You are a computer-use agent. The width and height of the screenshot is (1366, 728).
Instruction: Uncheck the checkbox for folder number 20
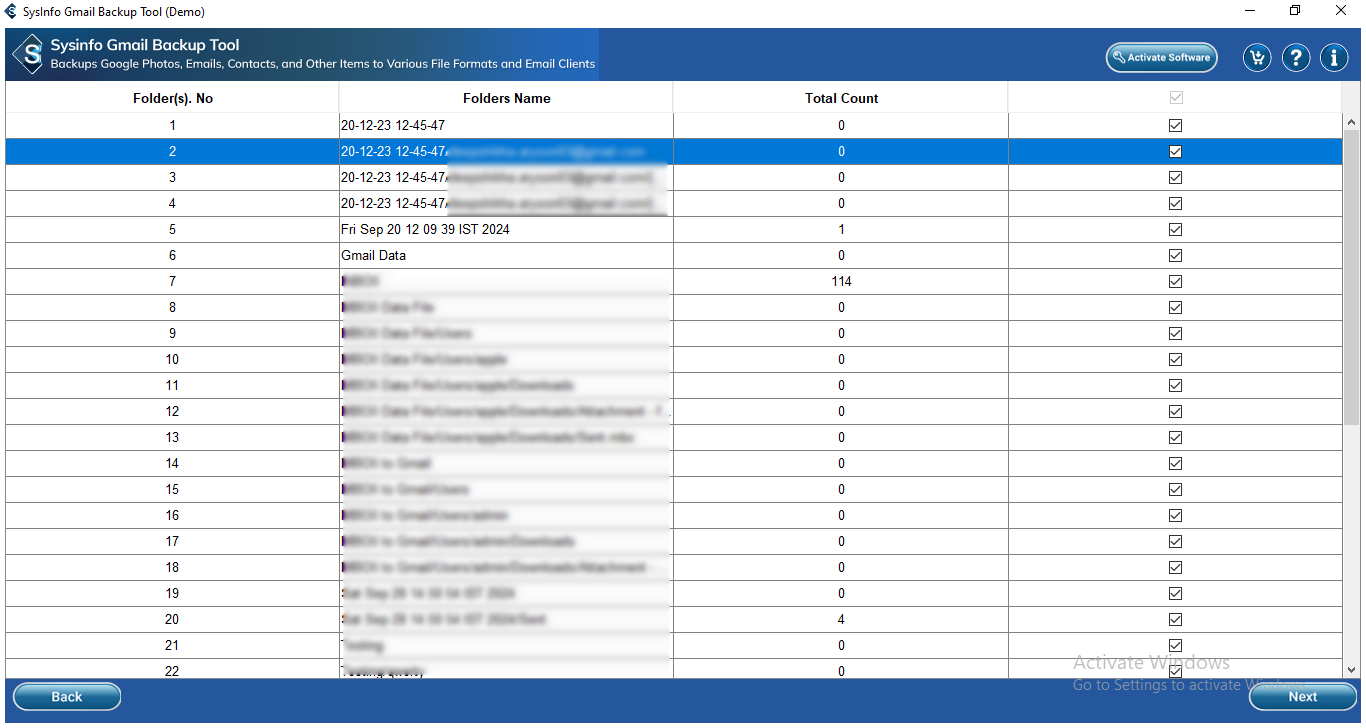[1175, 619]
